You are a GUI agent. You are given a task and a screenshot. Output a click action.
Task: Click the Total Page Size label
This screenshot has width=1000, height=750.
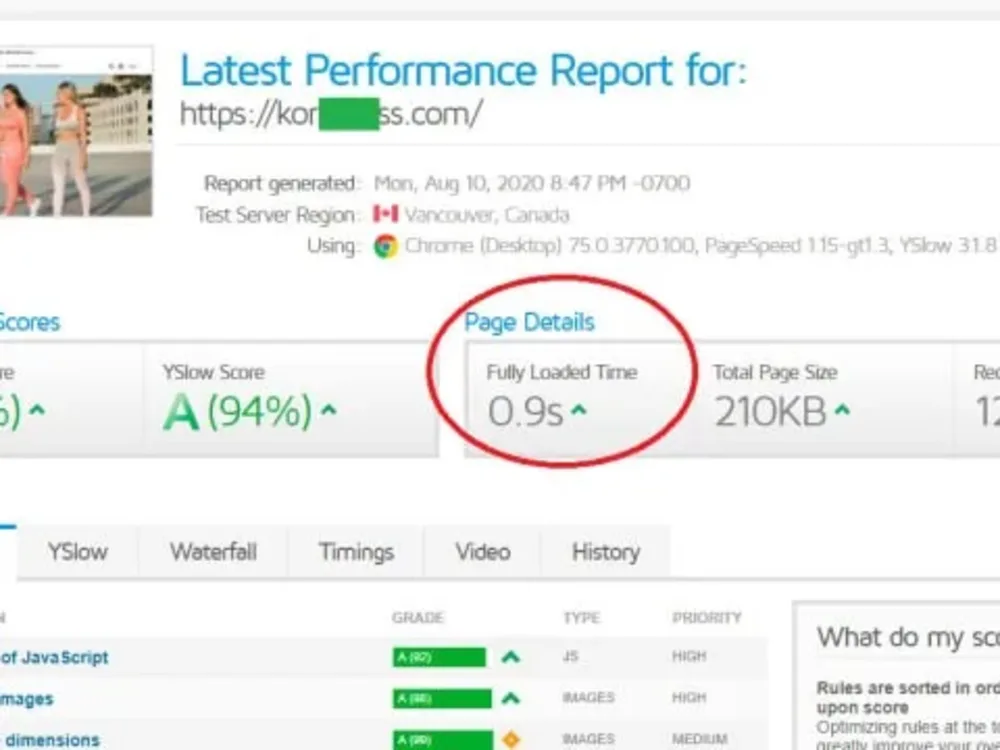pyautogui.click(x=775, y=372)
